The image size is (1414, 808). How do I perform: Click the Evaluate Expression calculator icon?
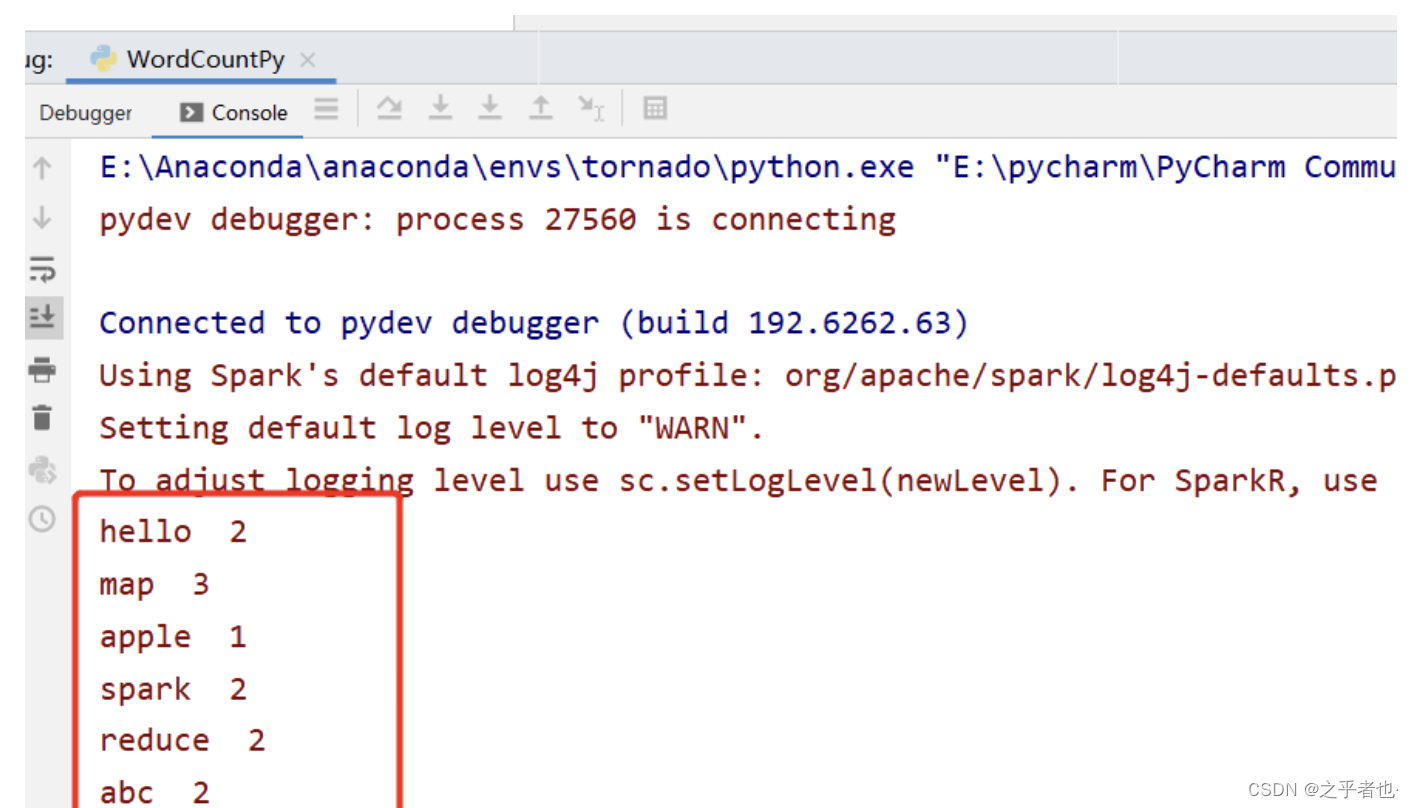[x=655, y=108]
